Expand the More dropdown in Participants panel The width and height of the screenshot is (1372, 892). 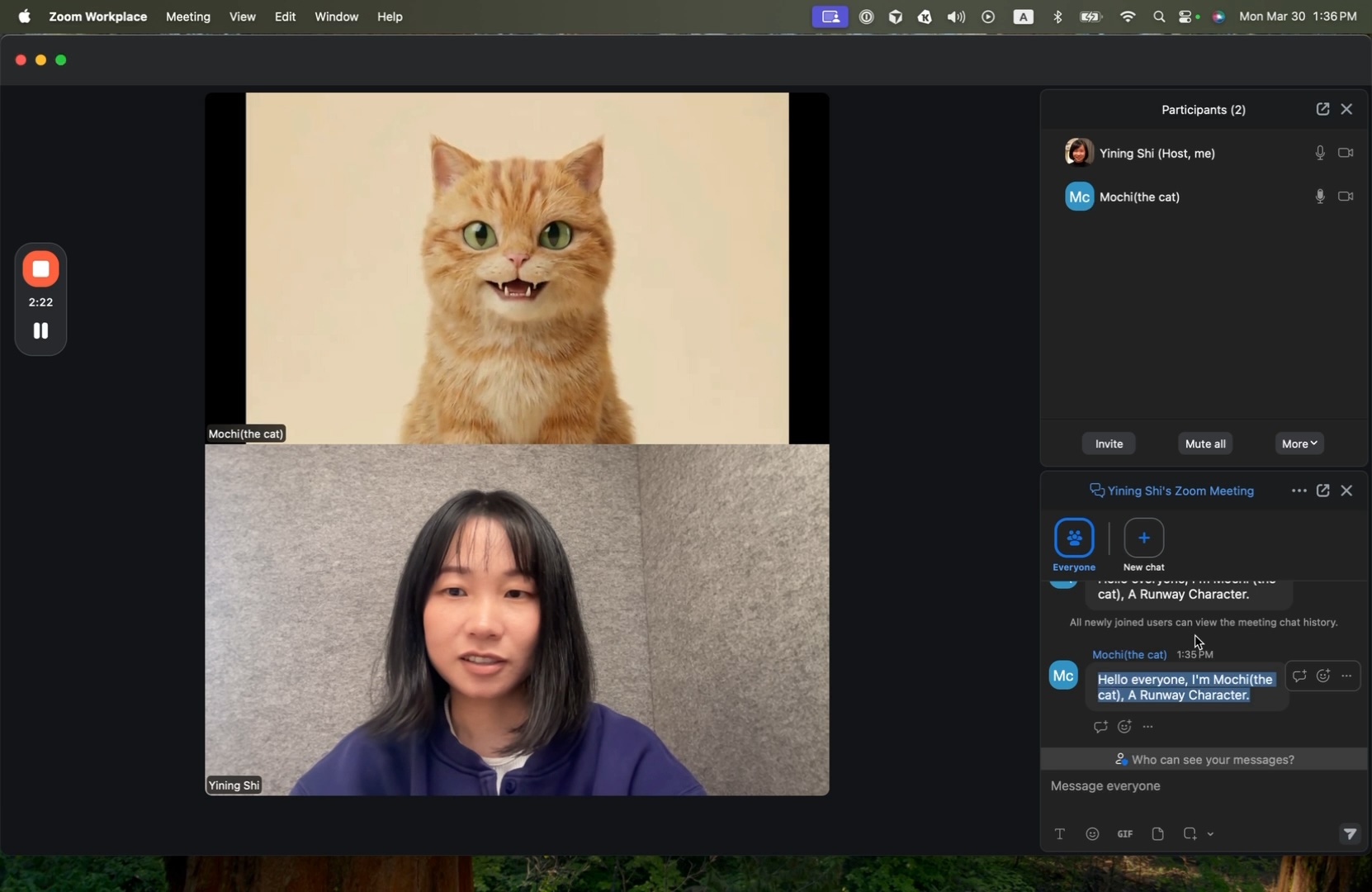(1300, 444)
